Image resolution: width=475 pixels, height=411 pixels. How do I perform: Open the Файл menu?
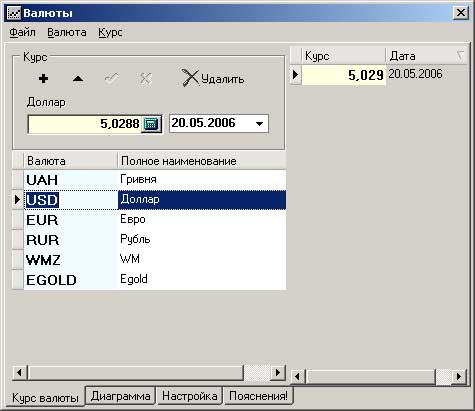(x=22, y=33)
